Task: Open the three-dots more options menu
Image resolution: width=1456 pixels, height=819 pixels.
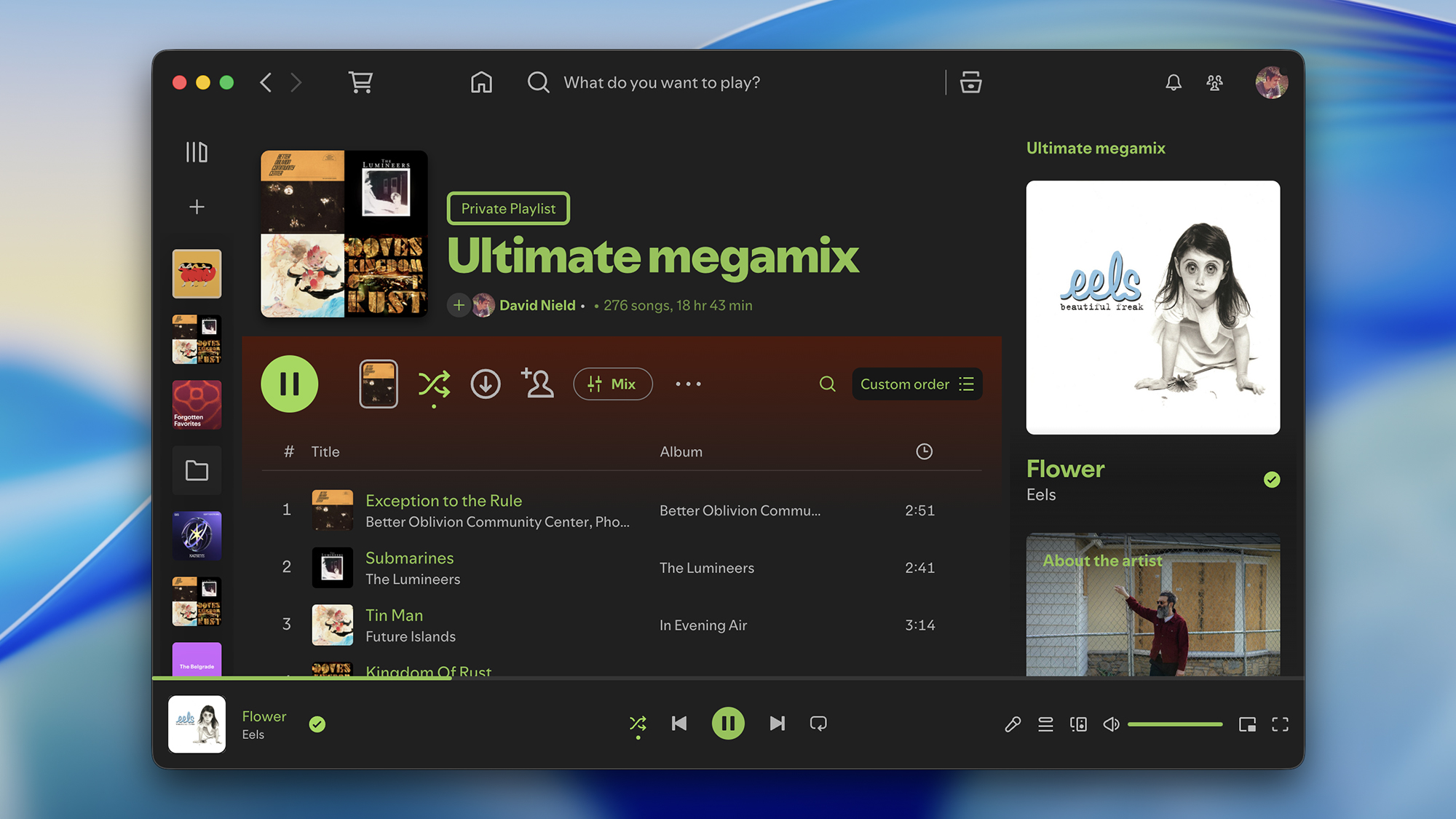Action: [x=688, y=384]
